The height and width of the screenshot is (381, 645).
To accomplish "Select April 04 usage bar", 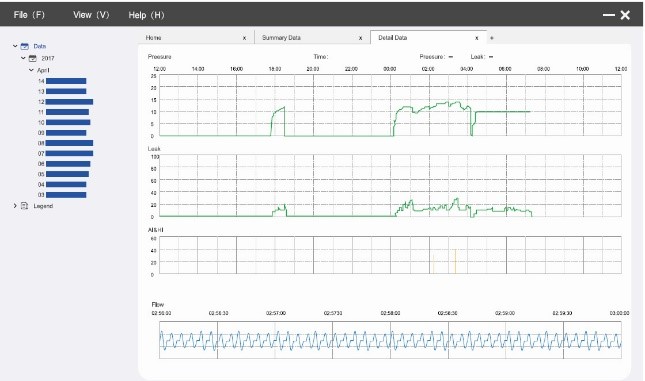I will pyautogui.click(x=66, y=184).
